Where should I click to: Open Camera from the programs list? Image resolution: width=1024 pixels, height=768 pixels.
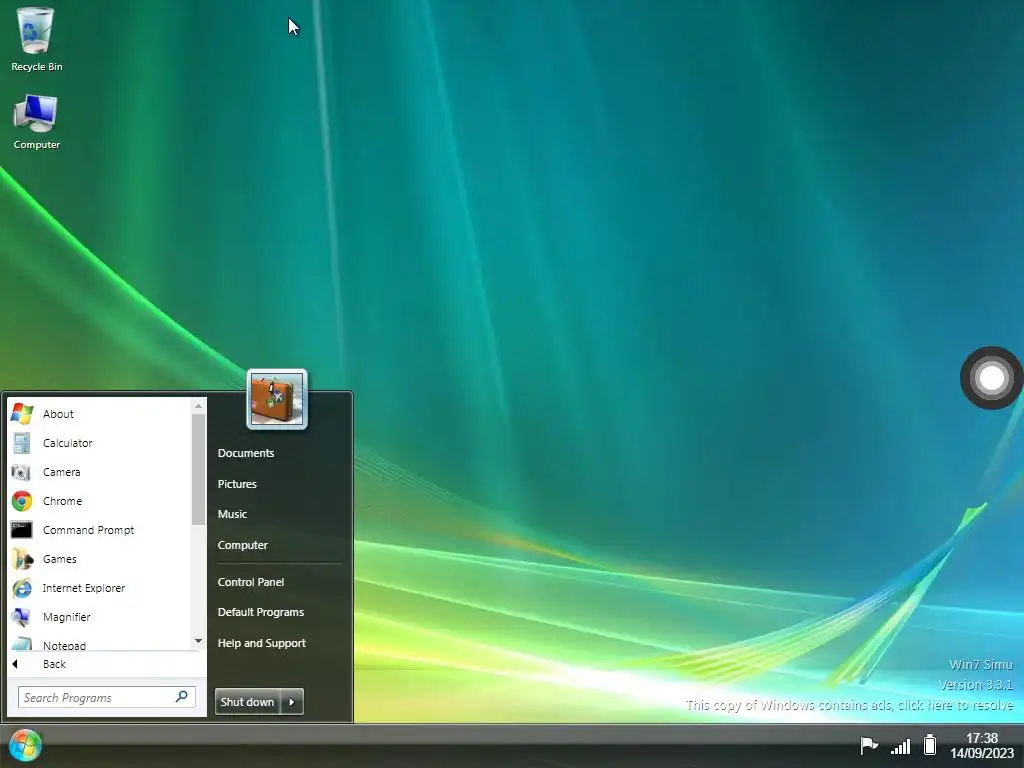pos(99,472)
